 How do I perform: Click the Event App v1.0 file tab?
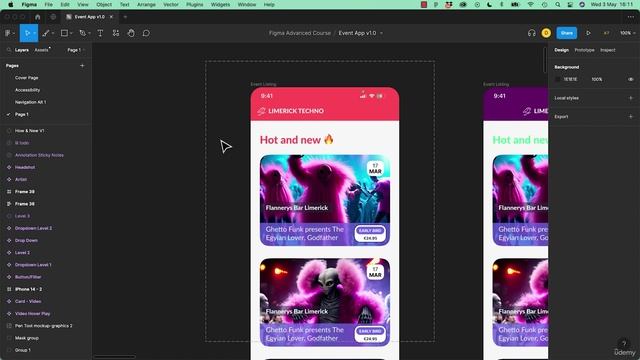coord(90,17)
